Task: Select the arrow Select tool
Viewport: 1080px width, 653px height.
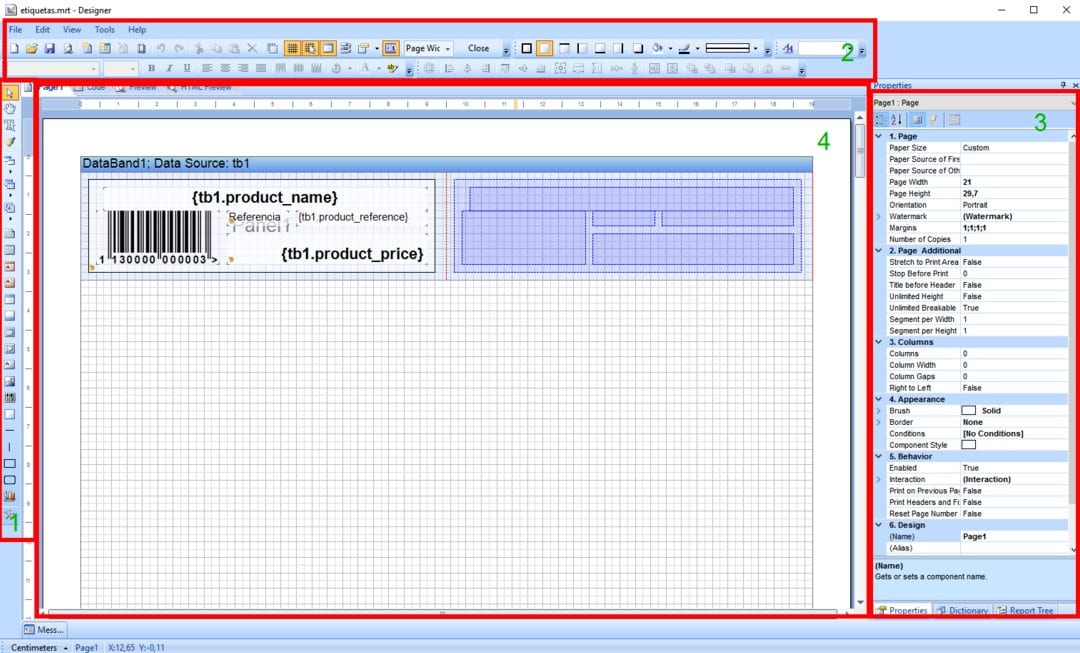Action: [x=11, y=92]
